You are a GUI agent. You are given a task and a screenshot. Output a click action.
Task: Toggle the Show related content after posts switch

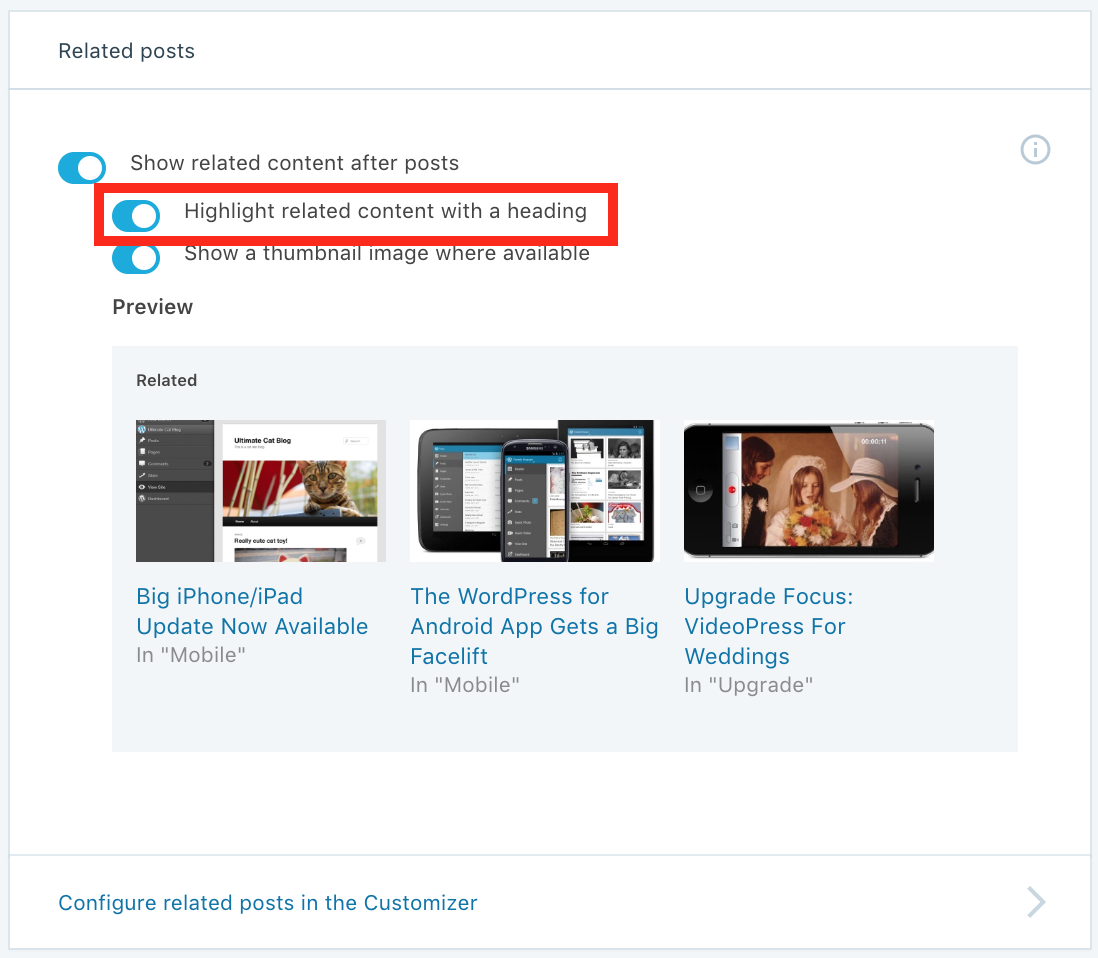pyautogui.click(x=82, y=167)
